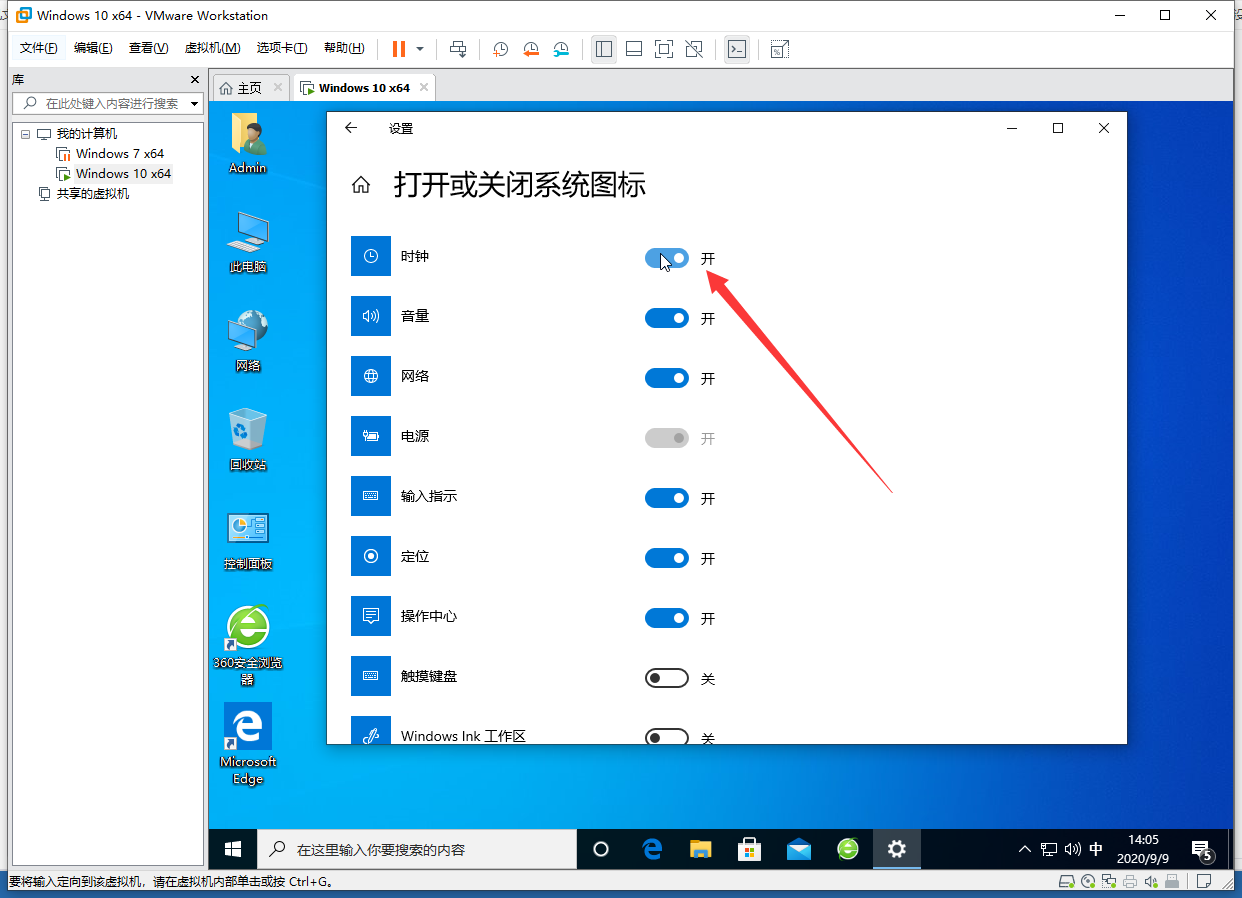The image size is (1242, 898).
Task: Select the 此电脑 desktop icon
Action: click(248, 242)
